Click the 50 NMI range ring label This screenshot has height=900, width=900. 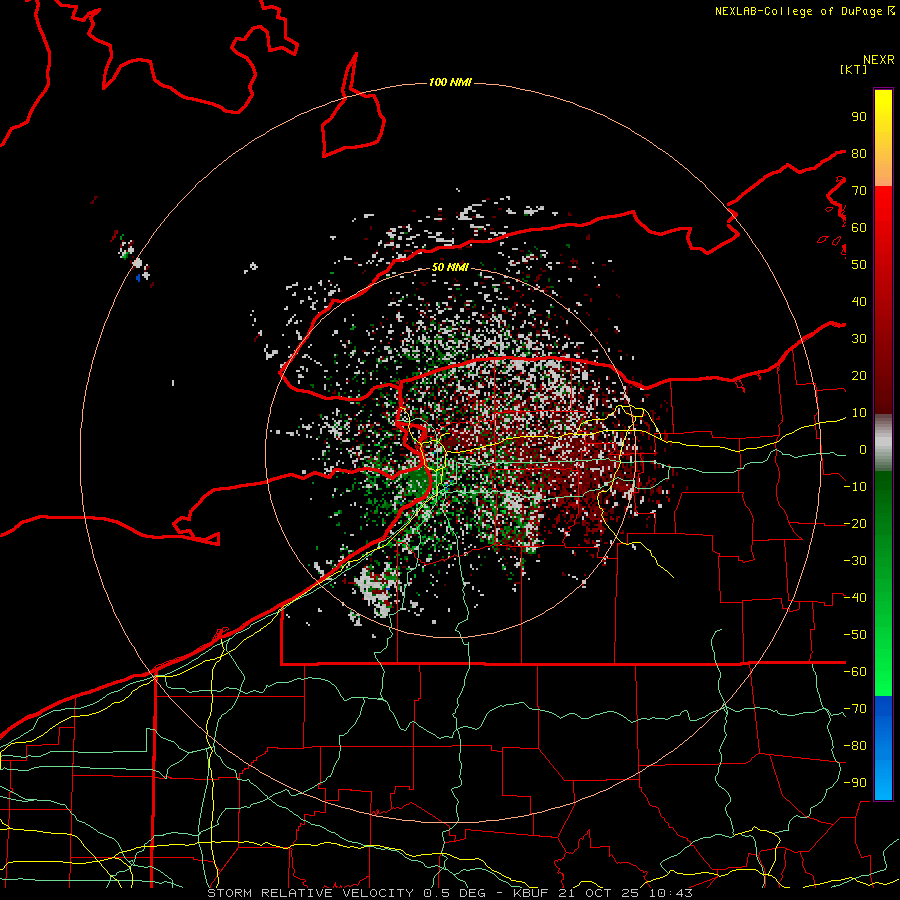pyautogui.click(x=450, y=267)
